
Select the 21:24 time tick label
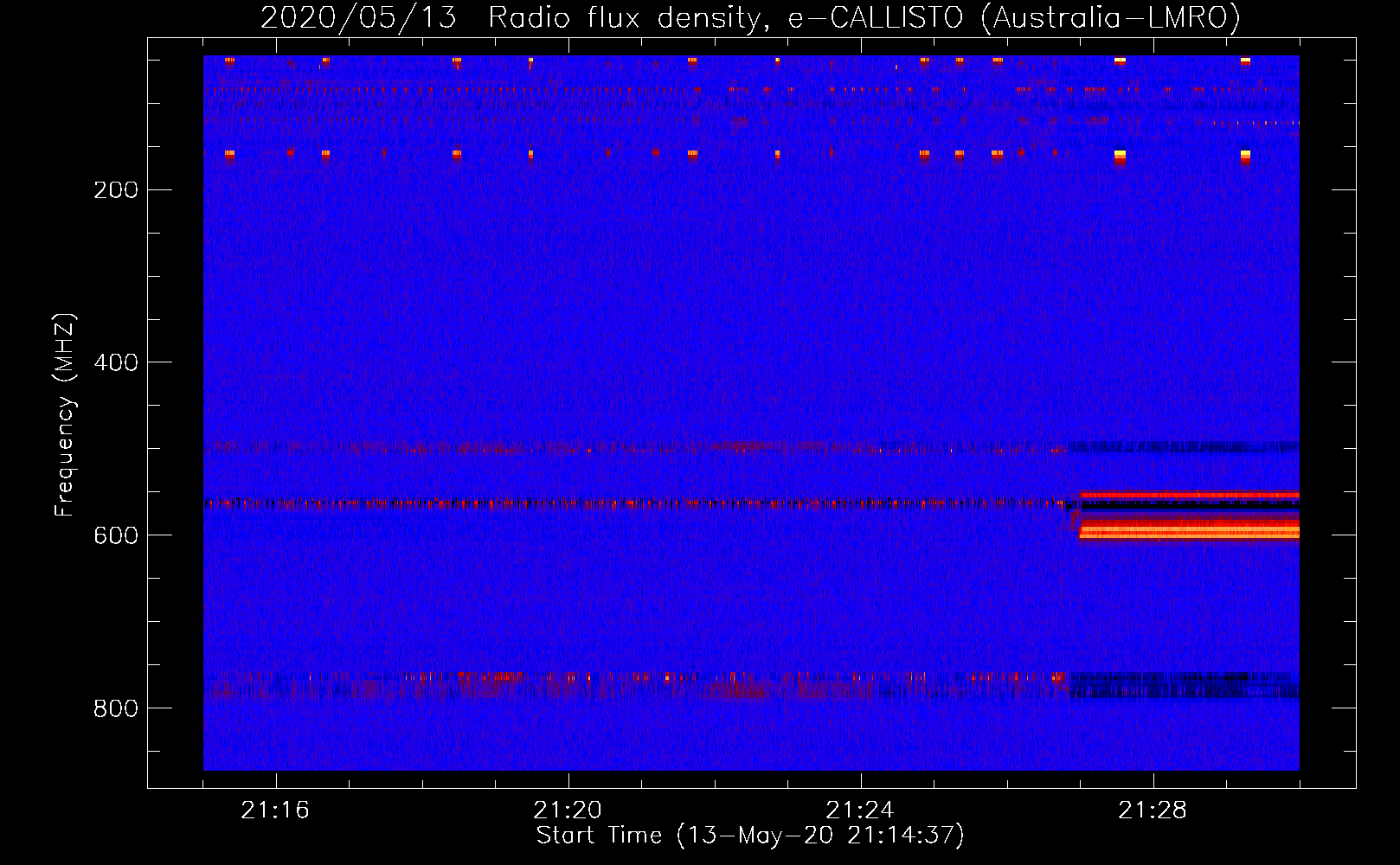[860, 811]
